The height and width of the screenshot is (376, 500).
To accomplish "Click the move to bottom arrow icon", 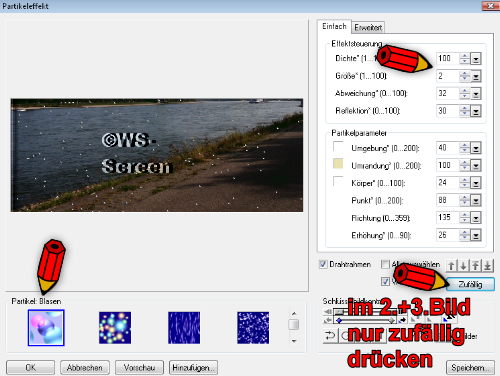I will [488, 266].
